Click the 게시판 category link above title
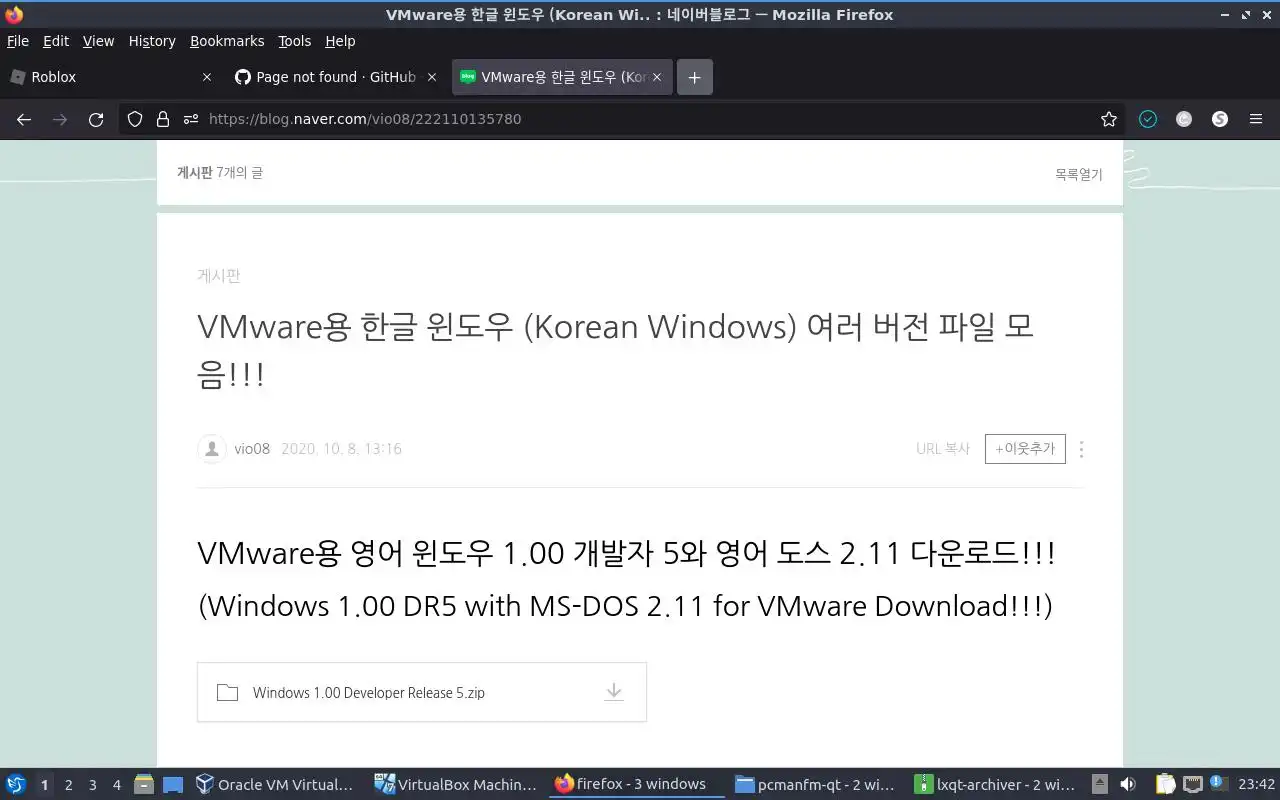This screenshot has height=800, width=1280. (x=219, y=276)
